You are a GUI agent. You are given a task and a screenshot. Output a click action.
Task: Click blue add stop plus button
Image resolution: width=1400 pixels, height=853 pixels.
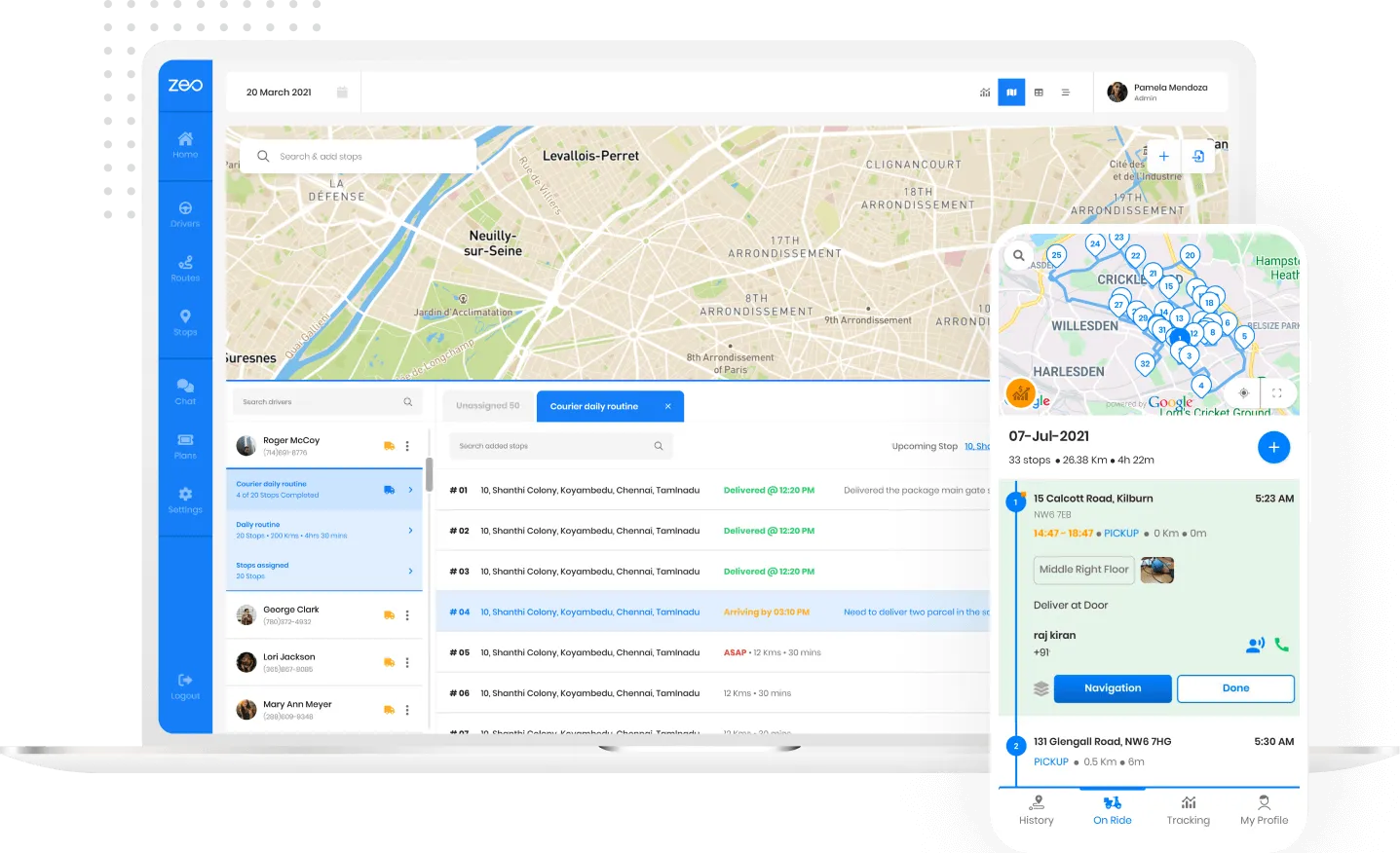click(x=1273, y=447)
